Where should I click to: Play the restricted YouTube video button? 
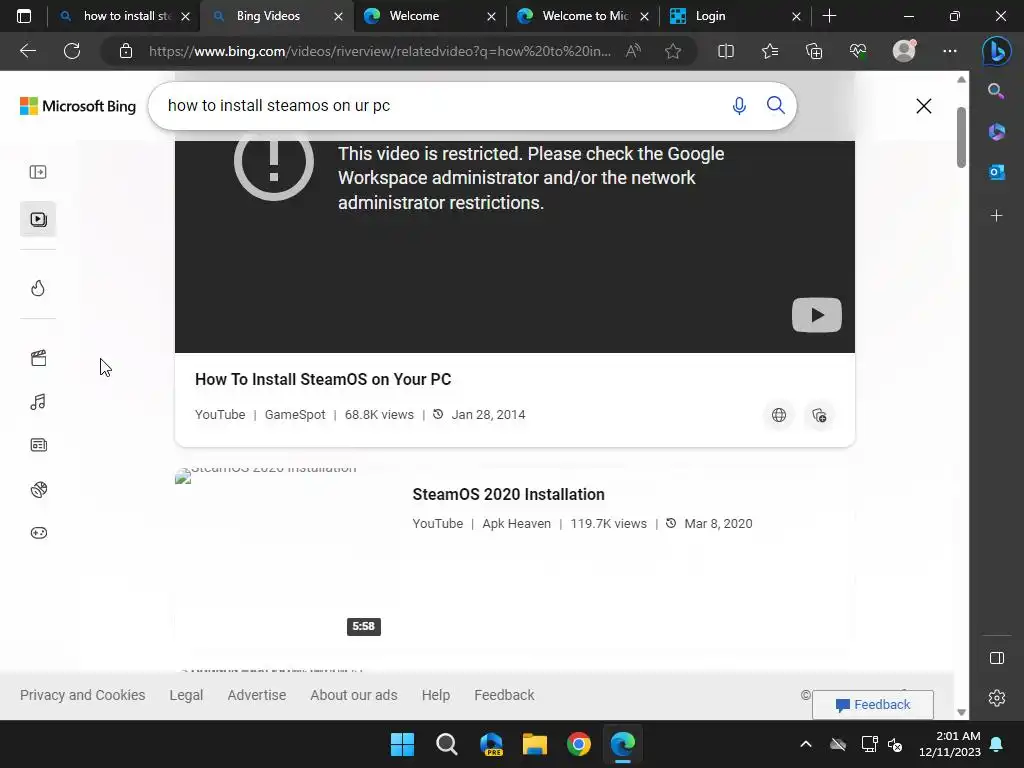(816, 315)
